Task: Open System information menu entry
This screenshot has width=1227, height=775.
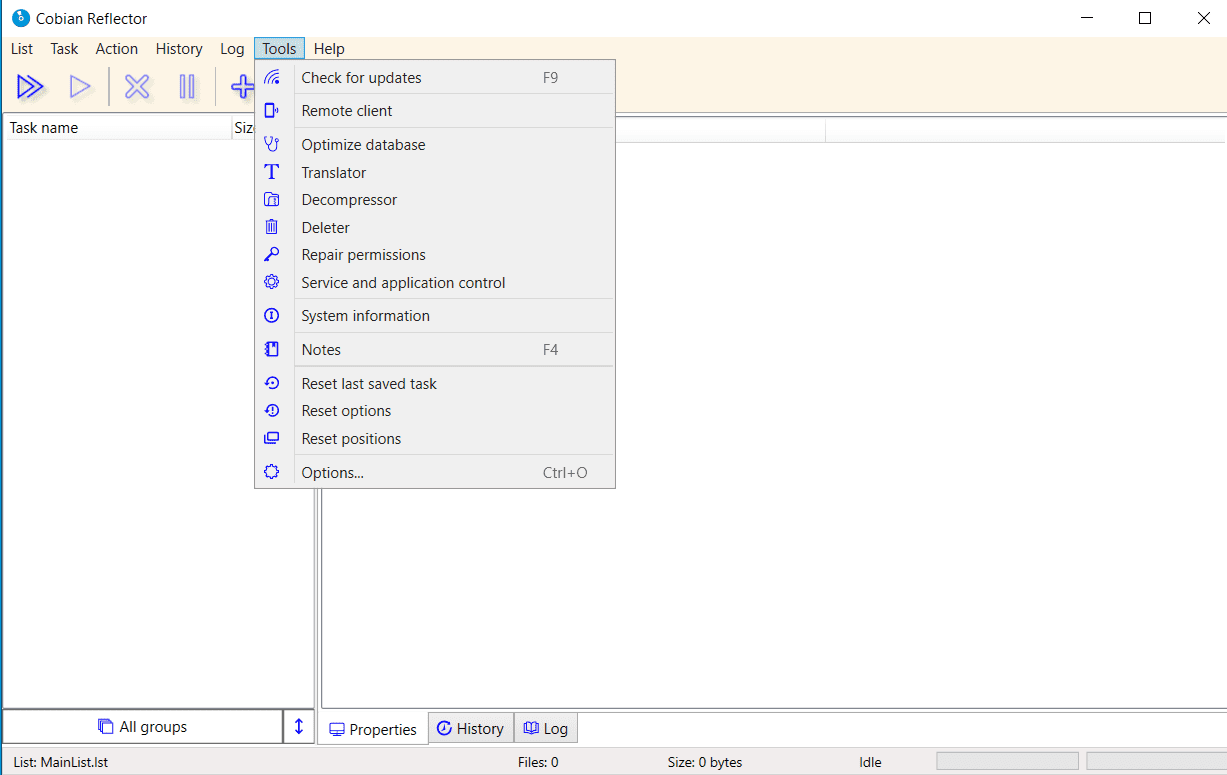Action: (x=365, y=316)
